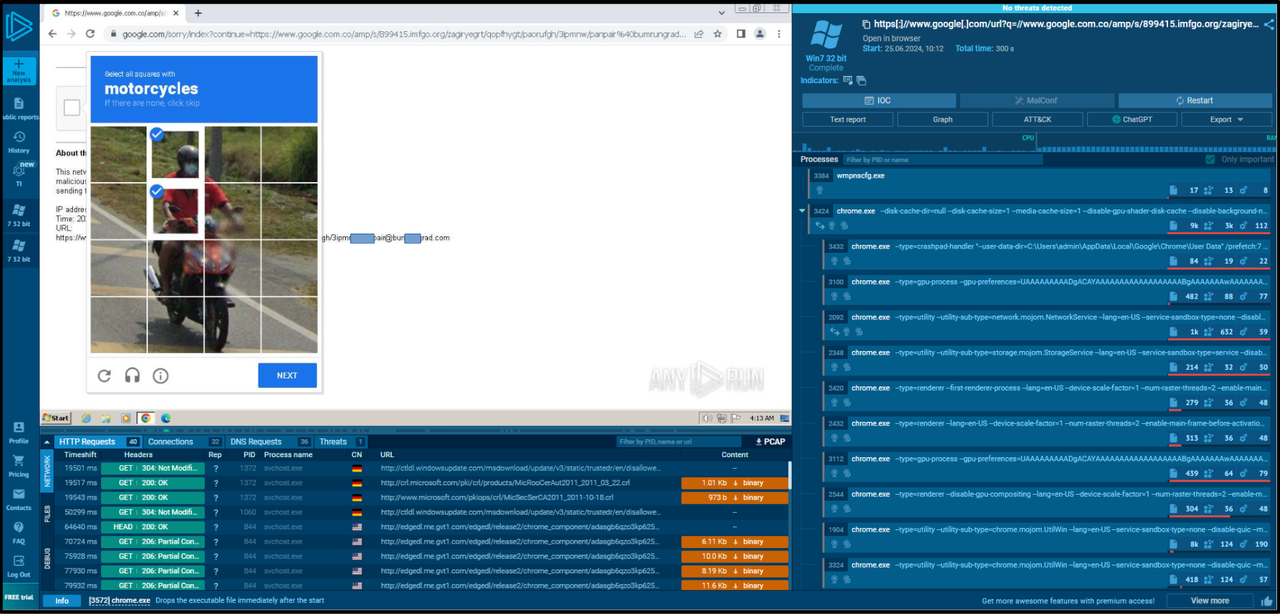This screenshot has height=614, width=1280.
Task: Open the Export dropdown
Action: 1227,119
